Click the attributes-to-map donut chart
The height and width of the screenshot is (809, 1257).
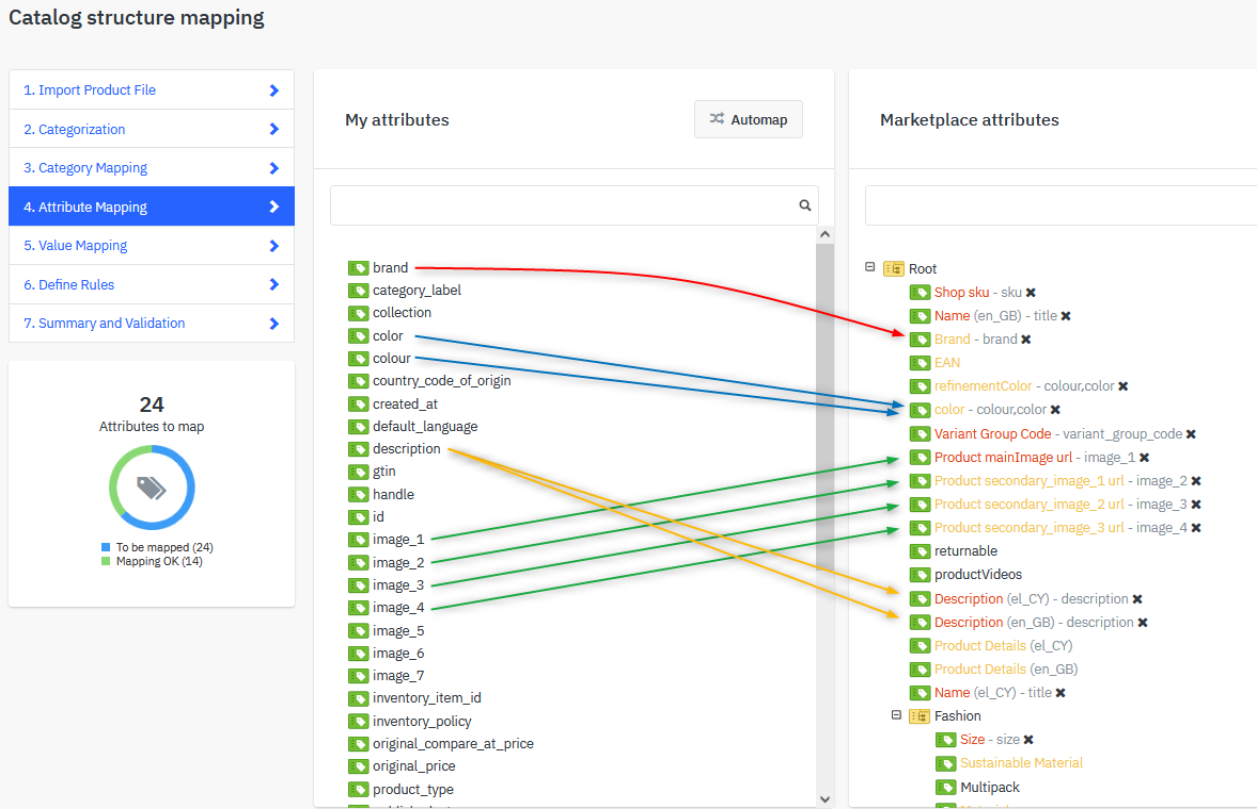click(152, 488)
